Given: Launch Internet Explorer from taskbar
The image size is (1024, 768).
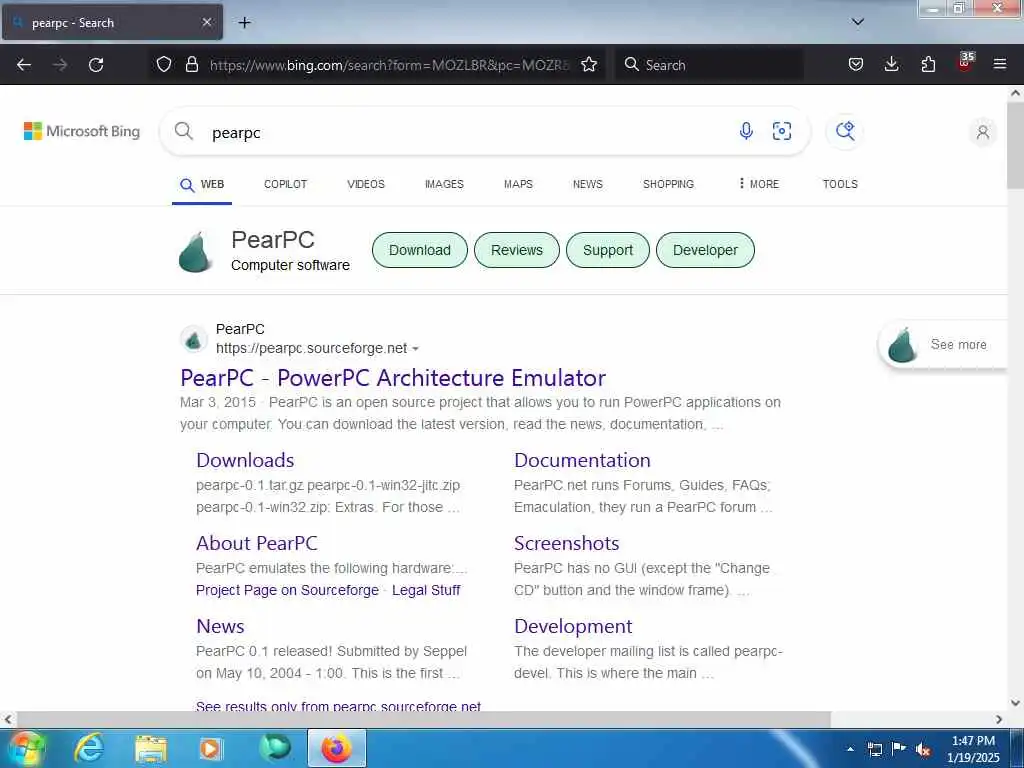Looking at the screenshot, I should [89, 748].
